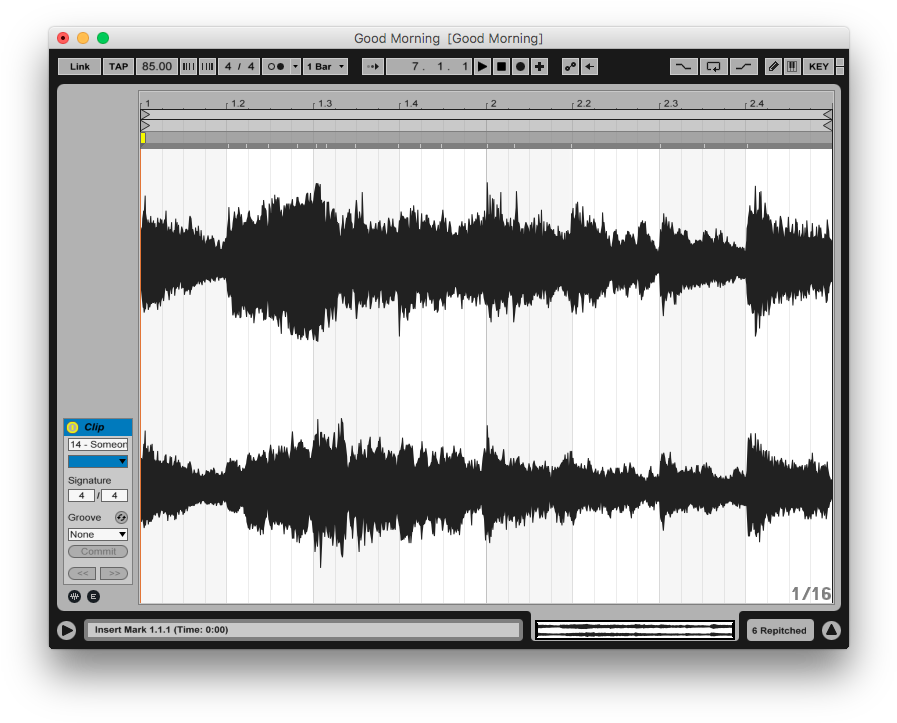Viewport: 897px width, 723px height.
Task: Click the Back to Arrangement arrow icon
Action: coord(590,67)
